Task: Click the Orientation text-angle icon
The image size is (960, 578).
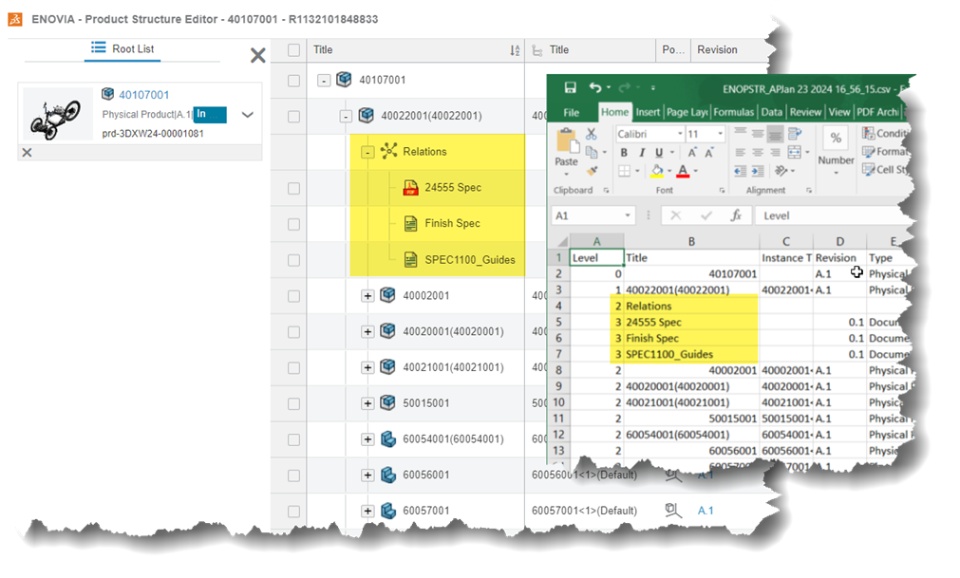Action: [x=780, y=171]
